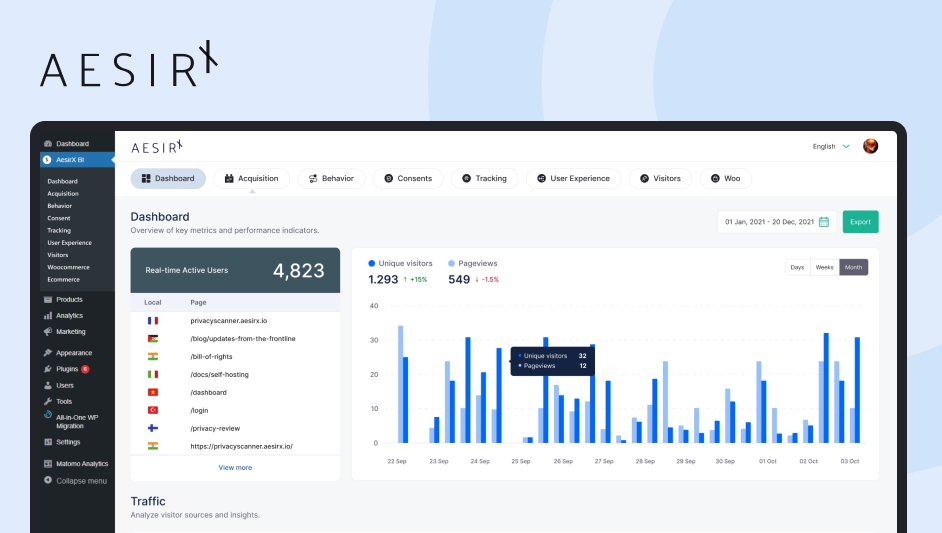Select Tracking in the sidebar submenu
The width and height of the screenshot is (942, 533).
[59, 230]
